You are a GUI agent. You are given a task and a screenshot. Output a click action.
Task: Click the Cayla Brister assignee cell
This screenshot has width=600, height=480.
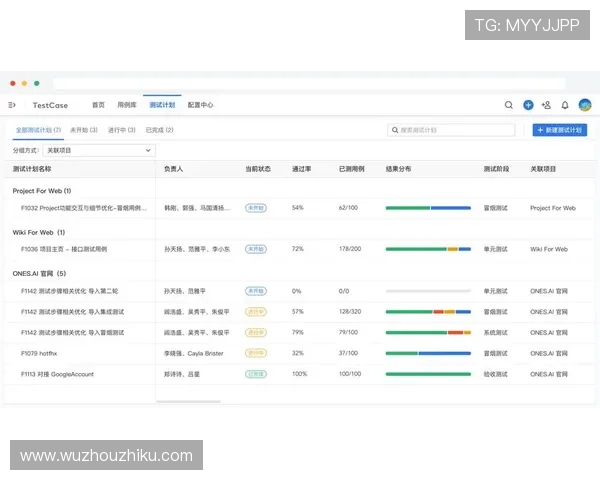[x=205, y=353]
